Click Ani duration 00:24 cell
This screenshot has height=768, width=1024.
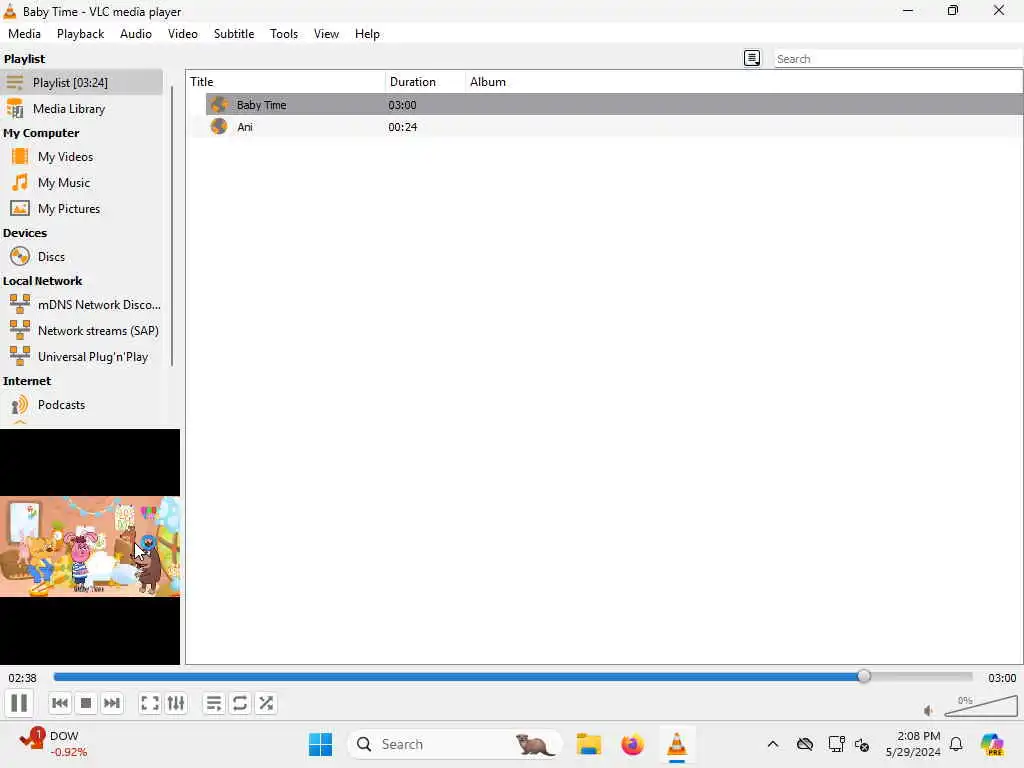click(402, 127)
